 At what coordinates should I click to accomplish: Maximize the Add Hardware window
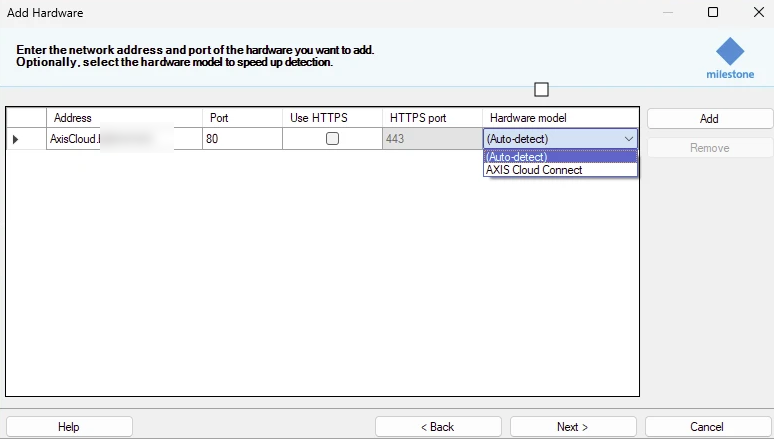coord(713,12)
